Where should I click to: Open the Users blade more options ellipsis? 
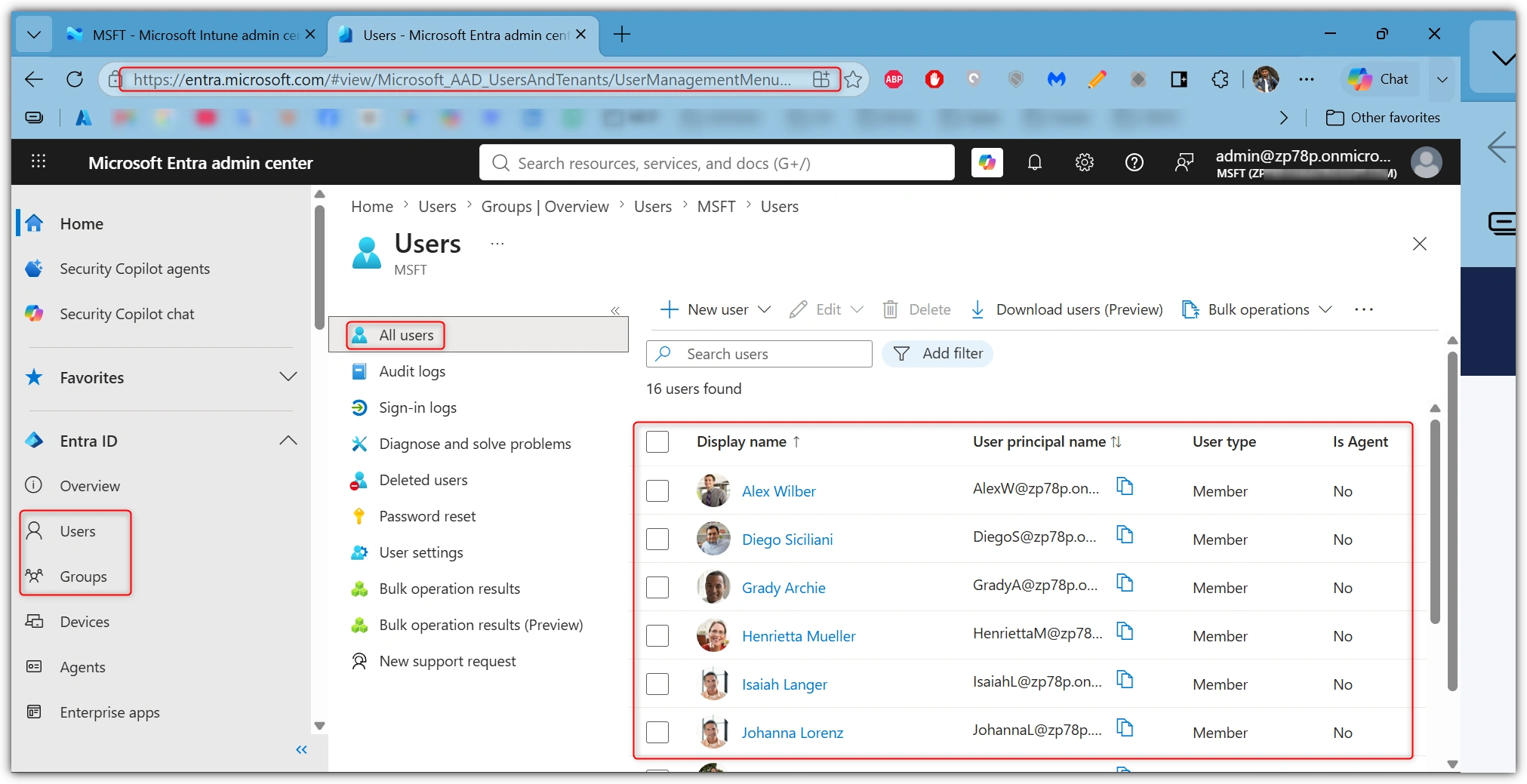[x=497, y=244]
